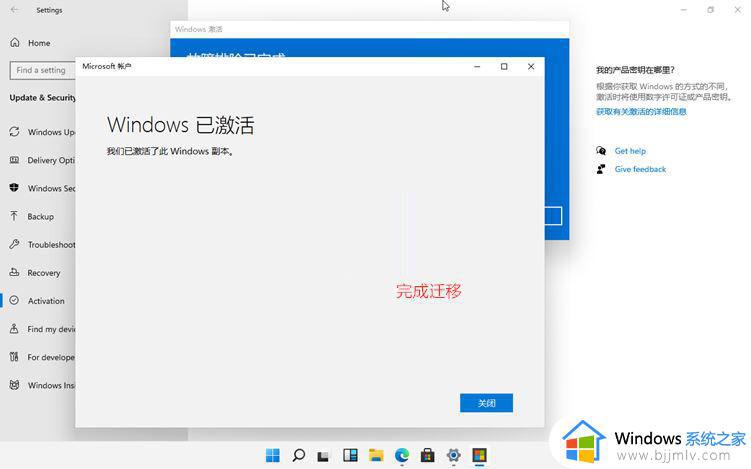Maximize the Microsoft 帐户 dialog window
This screenshot has height=469, width=751.
504,67
